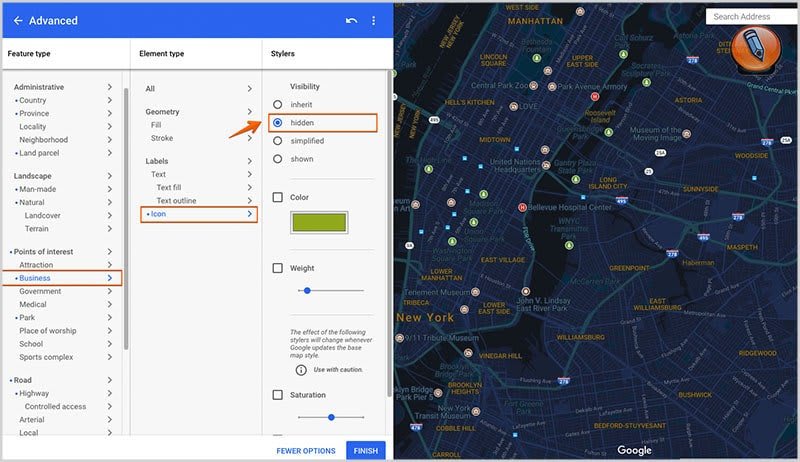
Task: Click the Stylers panel scrollbar
Action: coord(389,233)
